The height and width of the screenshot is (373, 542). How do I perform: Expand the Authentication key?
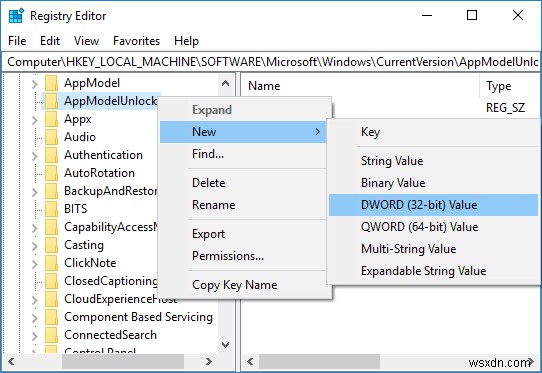click(x=35, y=156)
